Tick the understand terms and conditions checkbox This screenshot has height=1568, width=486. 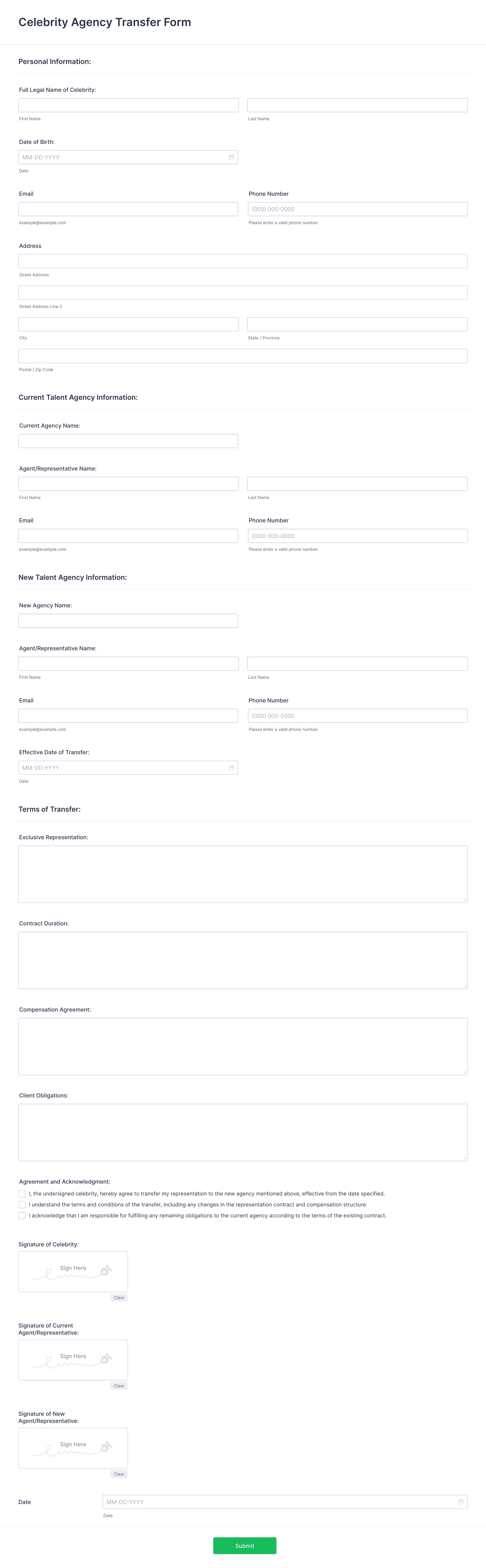point(22,1205)
